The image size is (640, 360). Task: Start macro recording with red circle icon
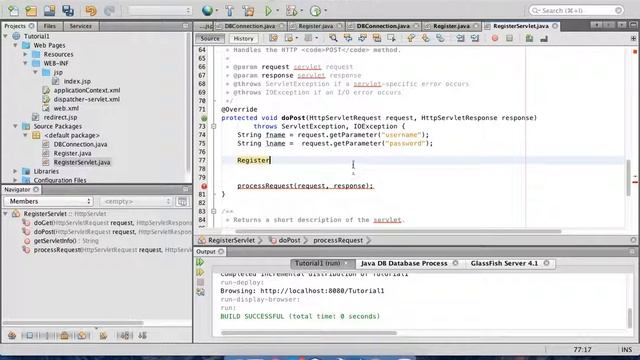pos(495,38)
